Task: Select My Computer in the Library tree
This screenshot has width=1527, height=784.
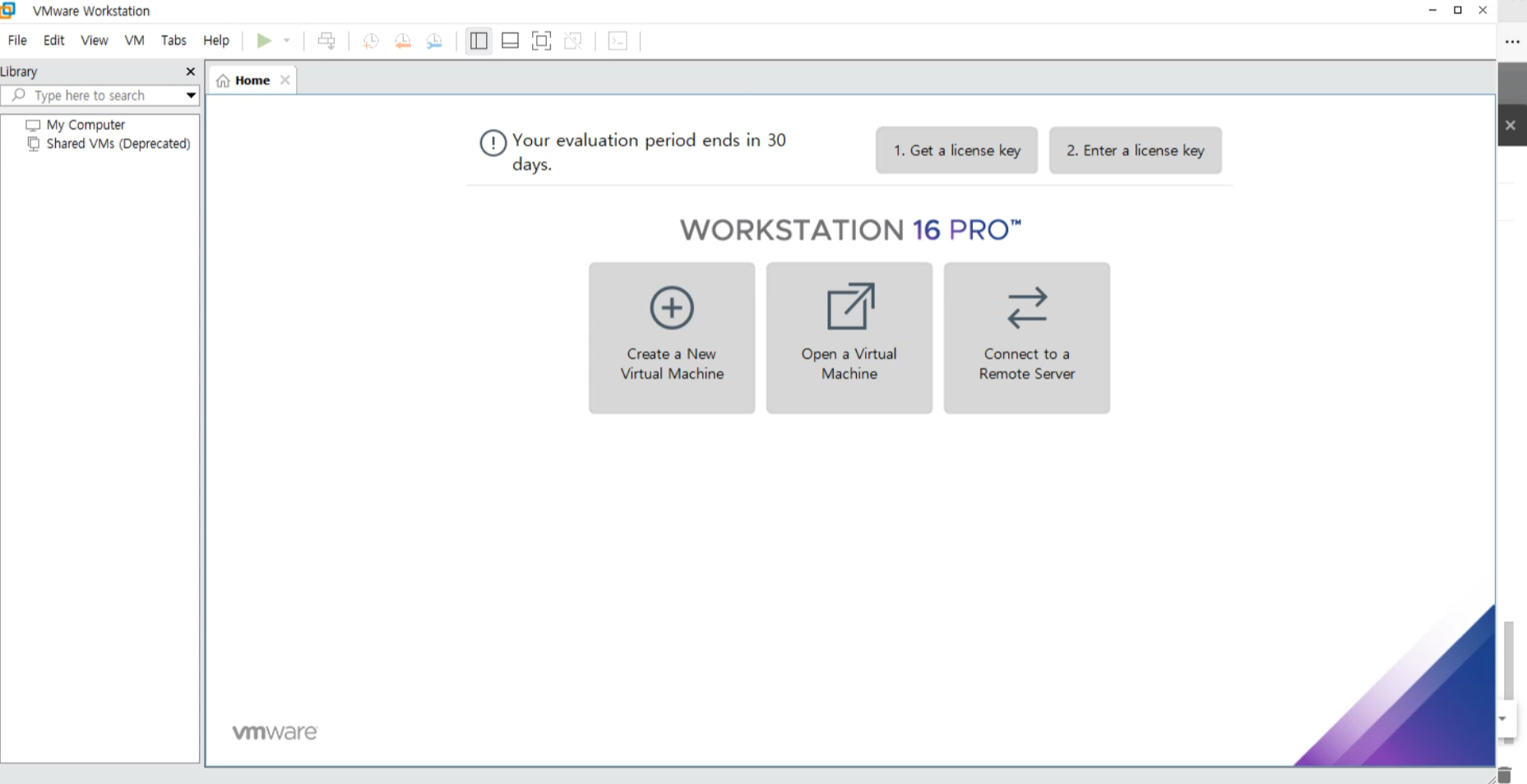Action: (86, 125)
